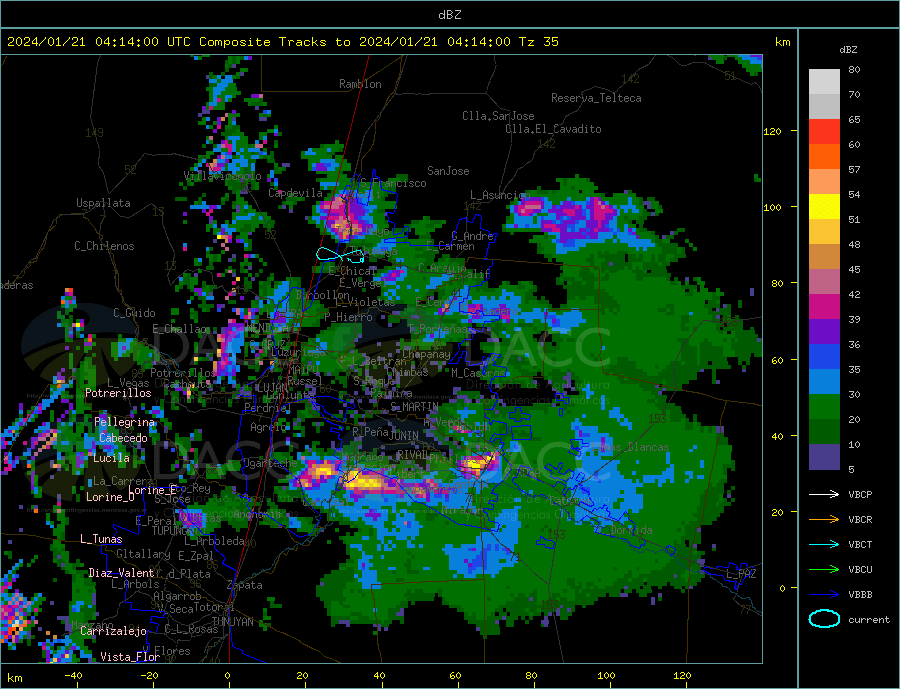Click the 'dBZ' title at top
The image size is (900, 689).
[x=449, y=15]
